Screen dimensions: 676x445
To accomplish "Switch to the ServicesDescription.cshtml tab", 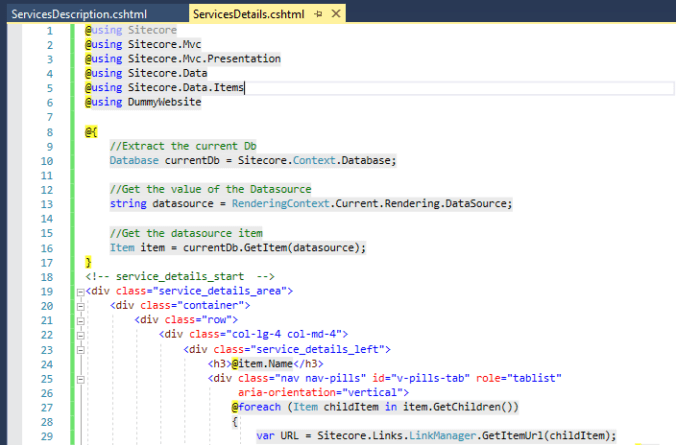I will pos(92,14).
